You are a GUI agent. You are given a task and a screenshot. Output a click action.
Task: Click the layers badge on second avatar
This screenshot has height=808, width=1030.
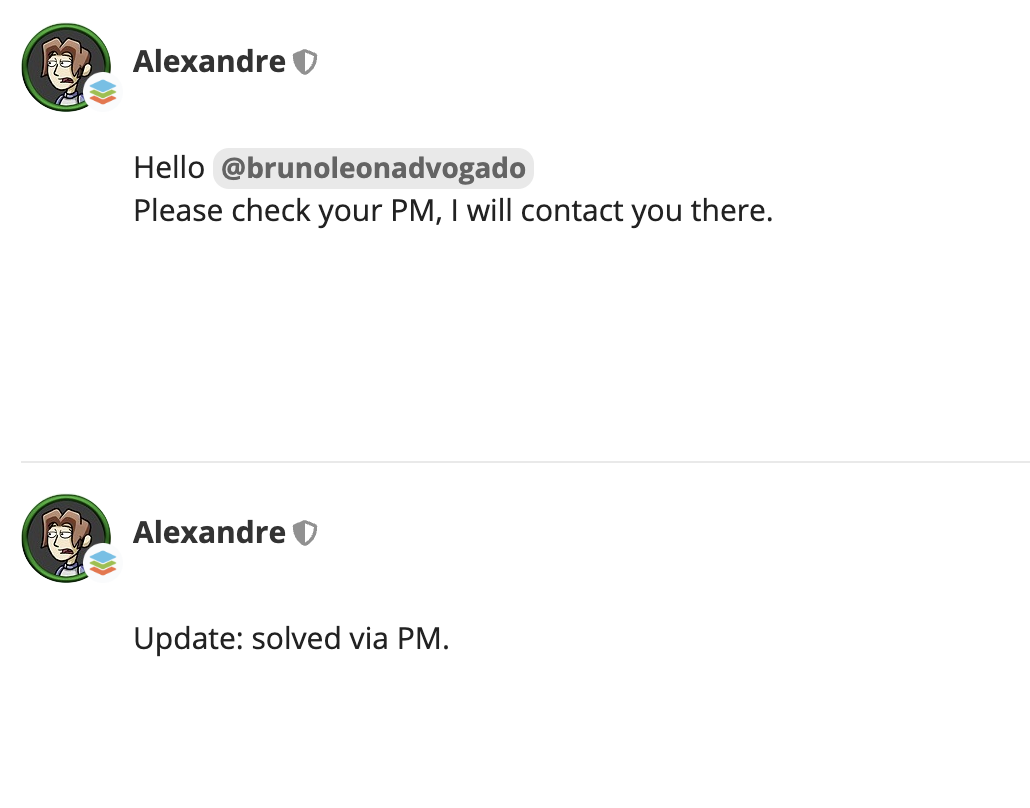(x=102, y=563)
